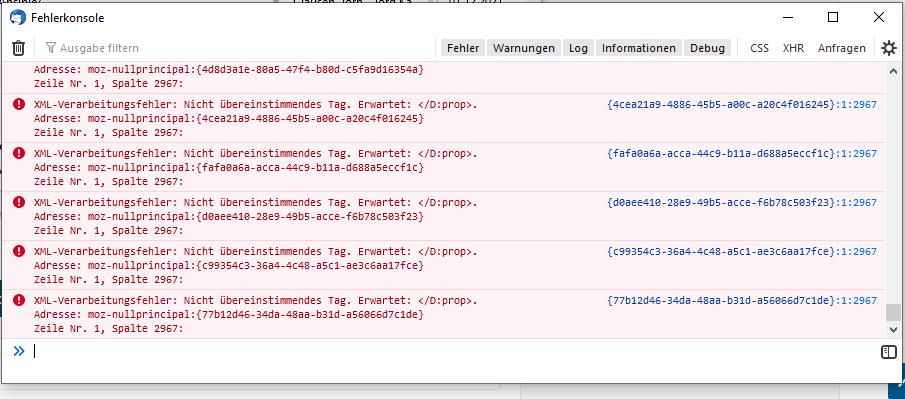Click into the console command input line

(453, 351)
